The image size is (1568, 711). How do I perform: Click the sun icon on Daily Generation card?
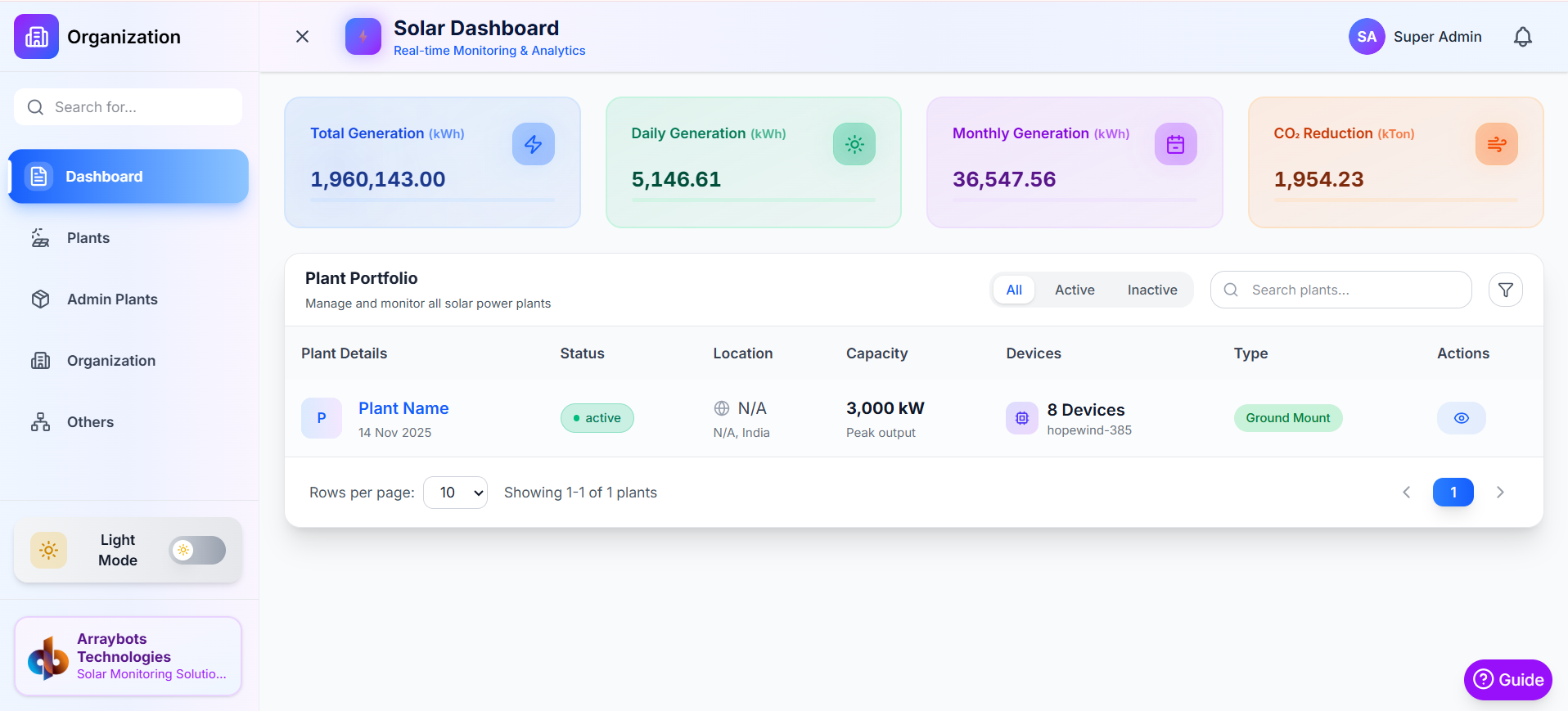click(x=854, y=144)
